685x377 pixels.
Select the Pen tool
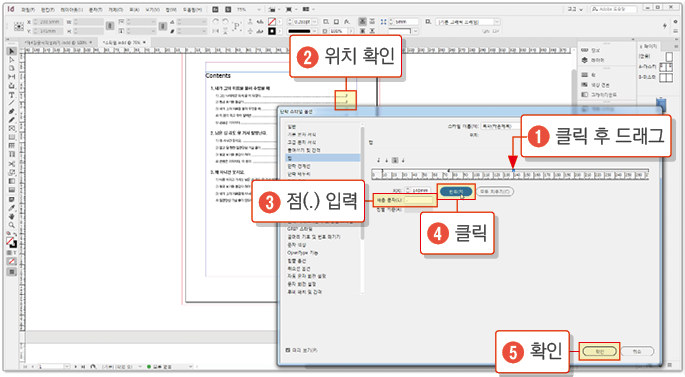click(12, 112)
